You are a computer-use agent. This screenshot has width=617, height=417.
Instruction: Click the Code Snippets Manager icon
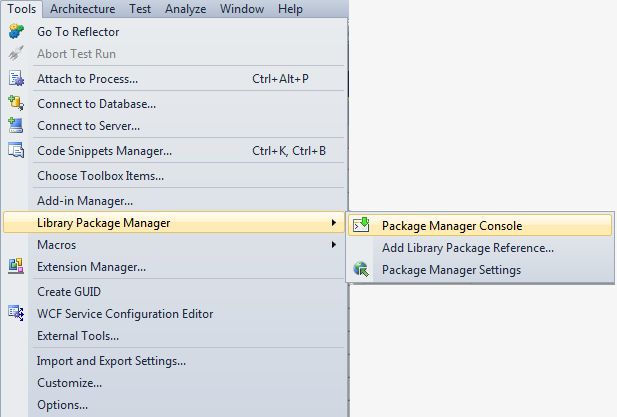pos(16,151)
